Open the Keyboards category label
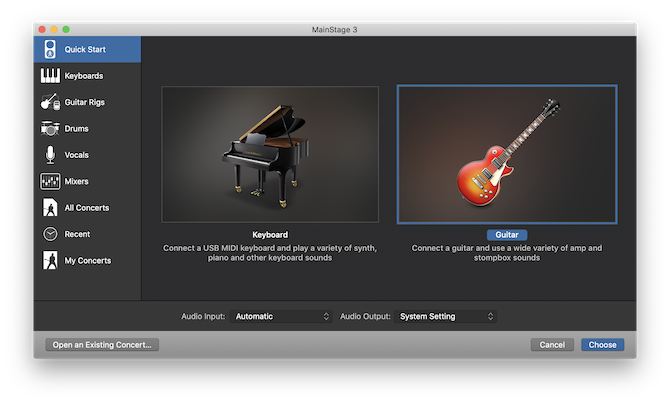Viewport: 670px width, 403px height. [84, 76]
